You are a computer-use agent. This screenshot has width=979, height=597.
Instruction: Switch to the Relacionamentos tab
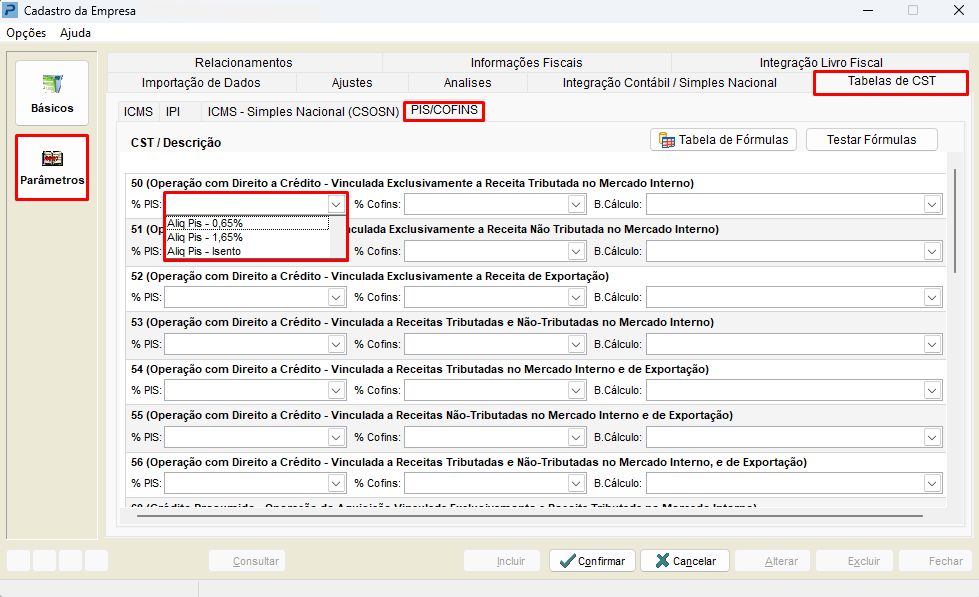[244, 62]
